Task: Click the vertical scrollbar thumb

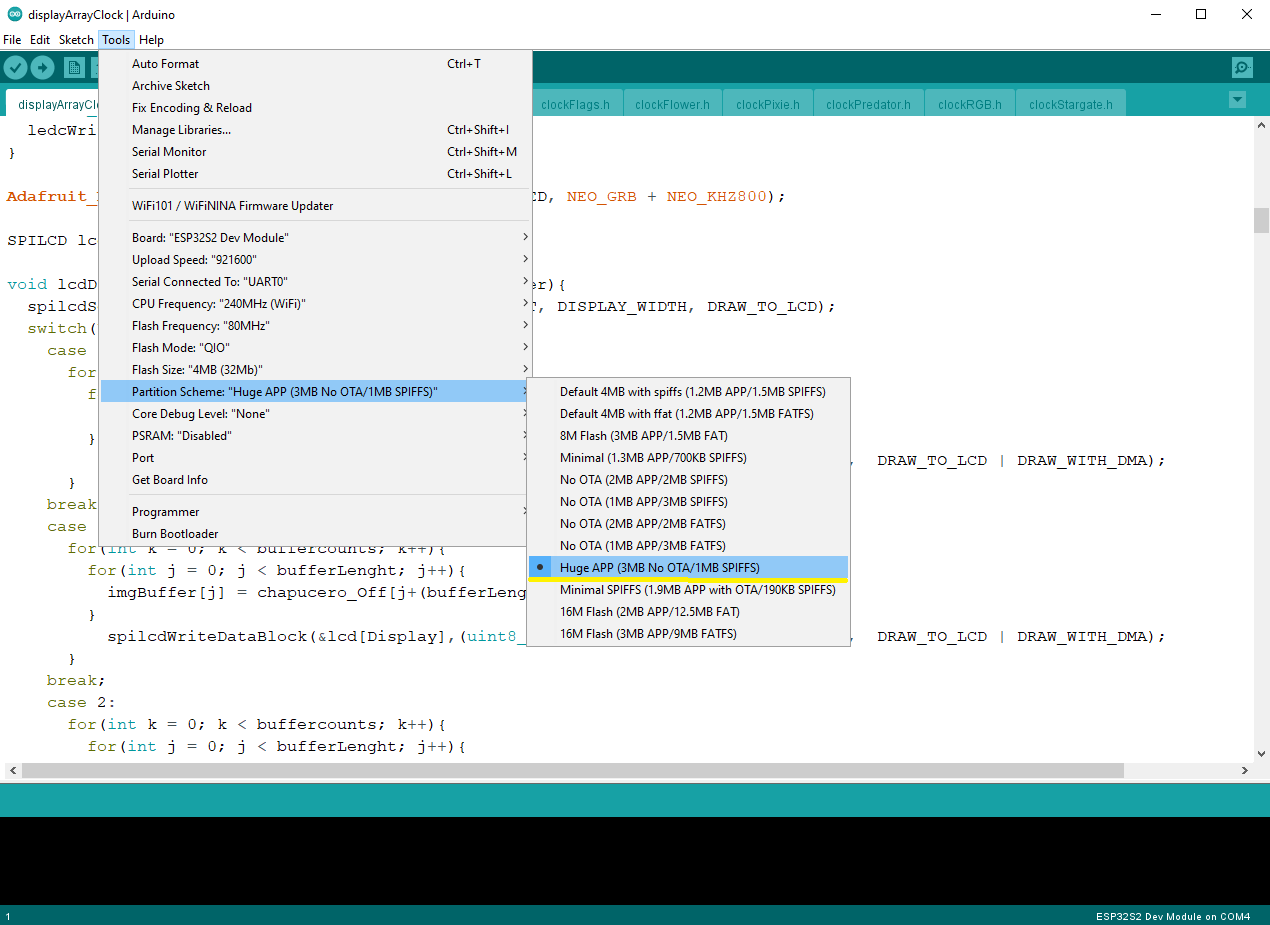Action: 1261,220
